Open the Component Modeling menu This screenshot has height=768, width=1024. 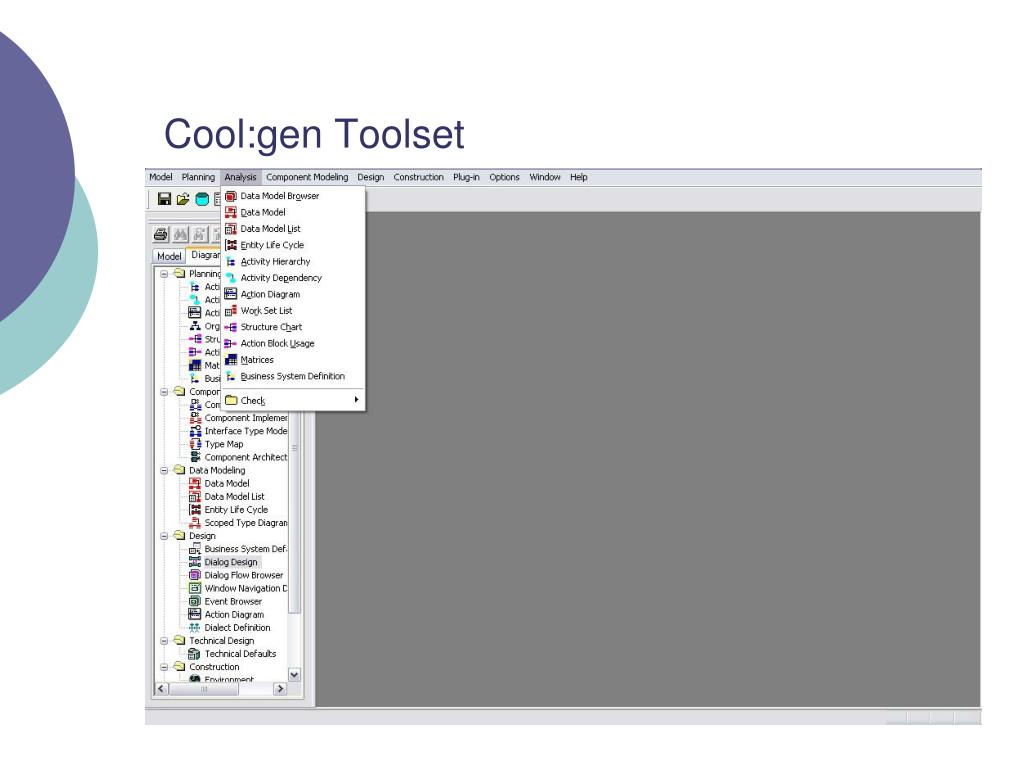point(307,177)
